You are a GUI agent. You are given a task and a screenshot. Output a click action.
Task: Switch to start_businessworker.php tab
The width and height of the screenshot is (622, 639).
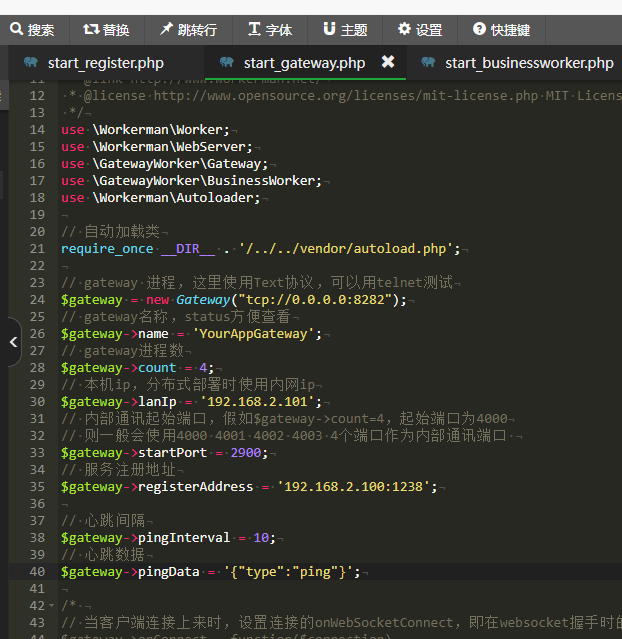pyautogui.click(x=529, y=63)
